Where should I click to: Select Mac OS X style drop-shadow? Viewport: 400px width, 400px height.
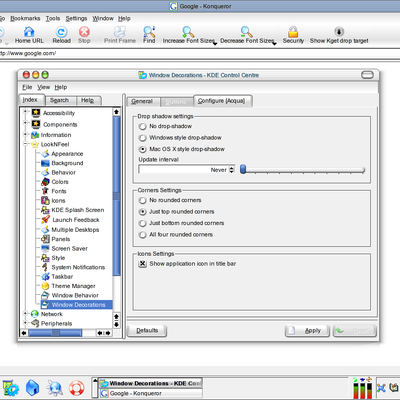[x=143, y=149]
